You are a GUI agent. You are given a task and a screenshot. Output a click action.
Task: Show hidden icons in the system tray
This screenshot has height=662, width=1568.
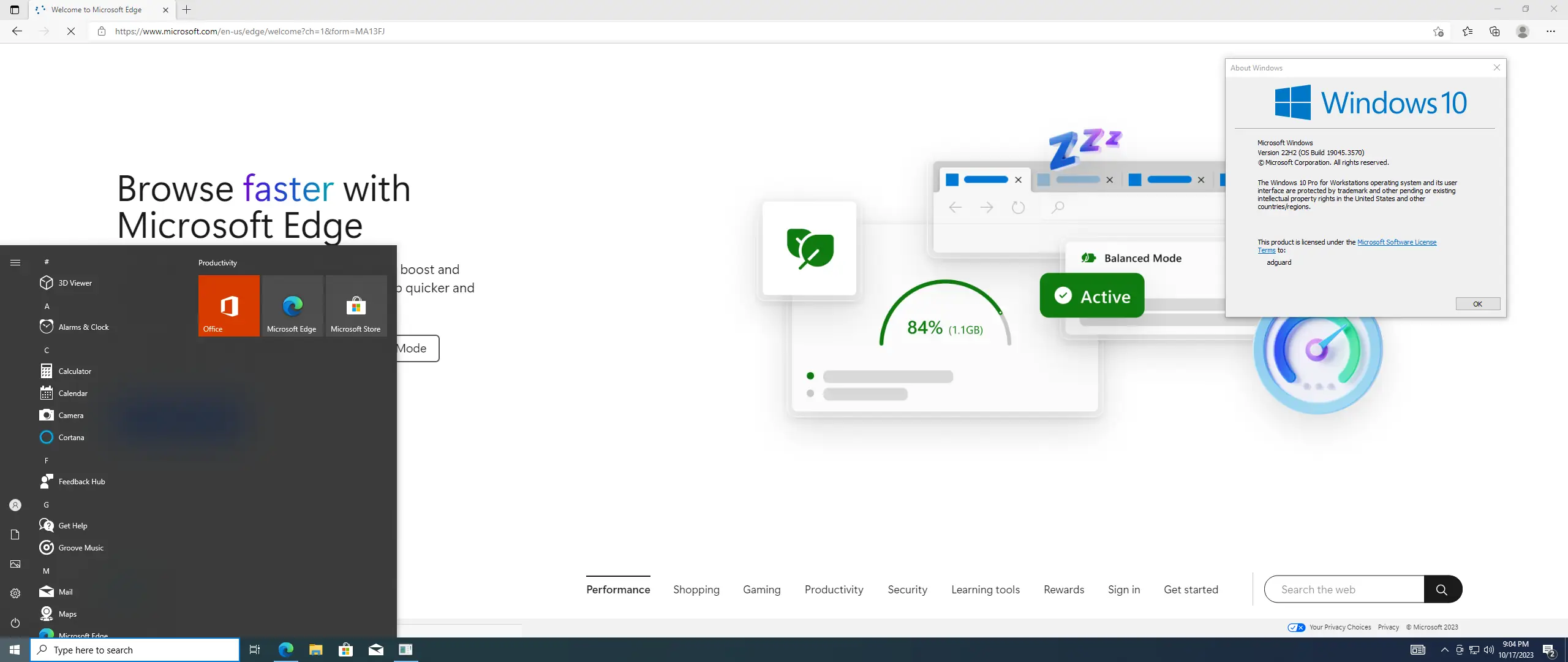click(x=1444, y=650)
